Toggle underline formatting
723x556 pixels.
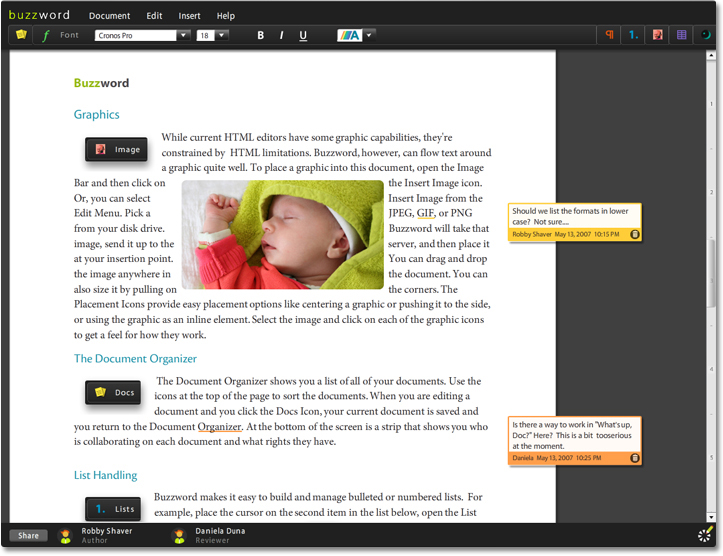click(x=303, y=35)
